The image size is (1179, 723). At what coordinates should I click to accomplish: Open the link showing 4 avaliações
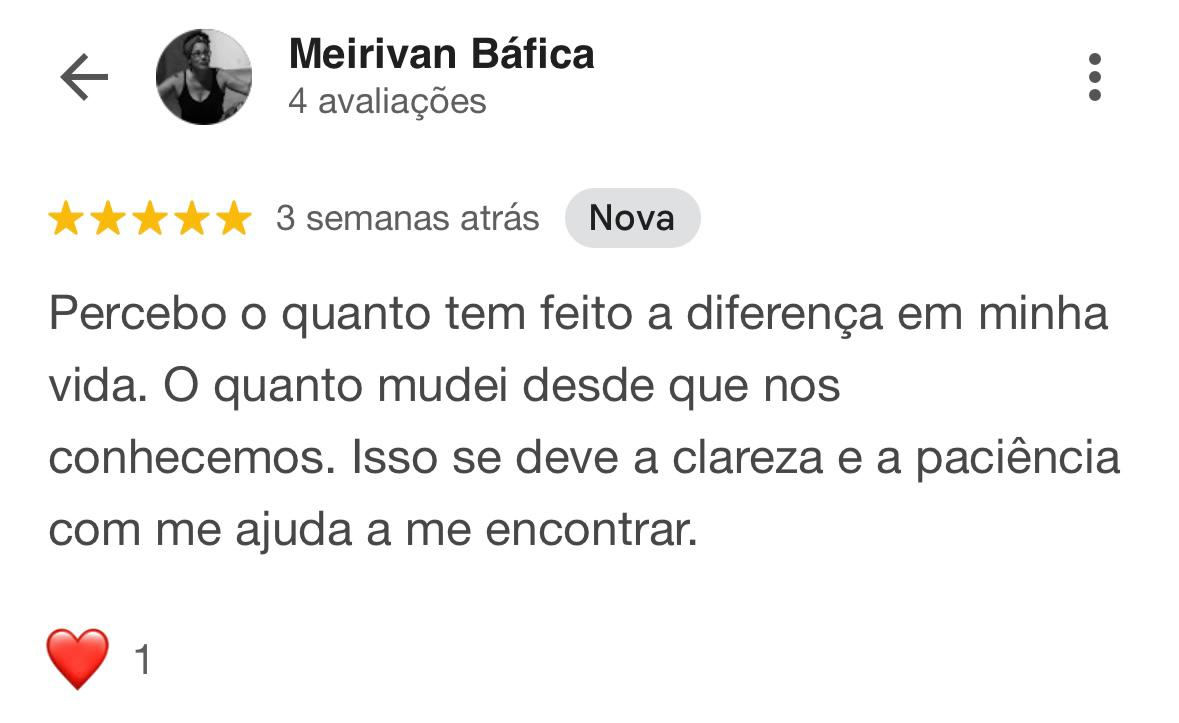tap(386, 101)
